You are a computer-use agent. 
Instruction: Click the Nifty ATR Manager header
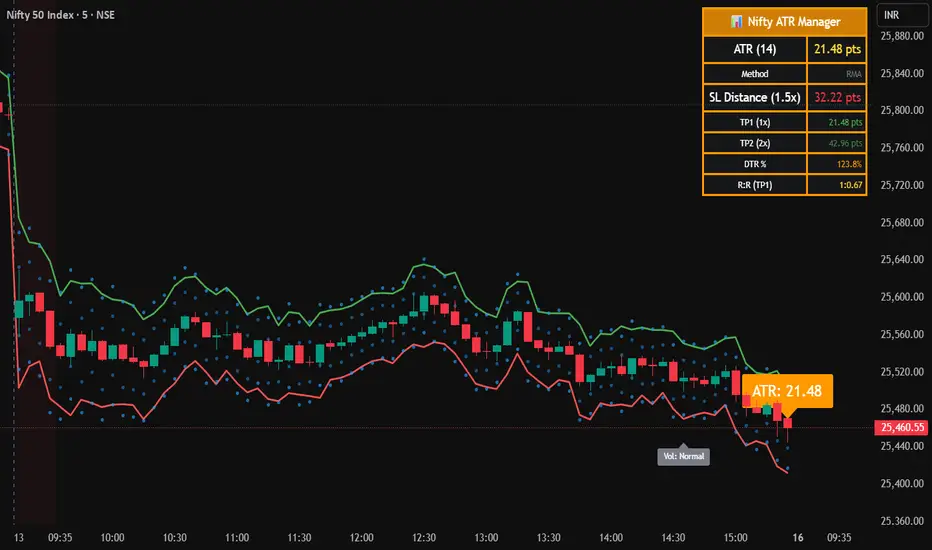coord(785,22)
